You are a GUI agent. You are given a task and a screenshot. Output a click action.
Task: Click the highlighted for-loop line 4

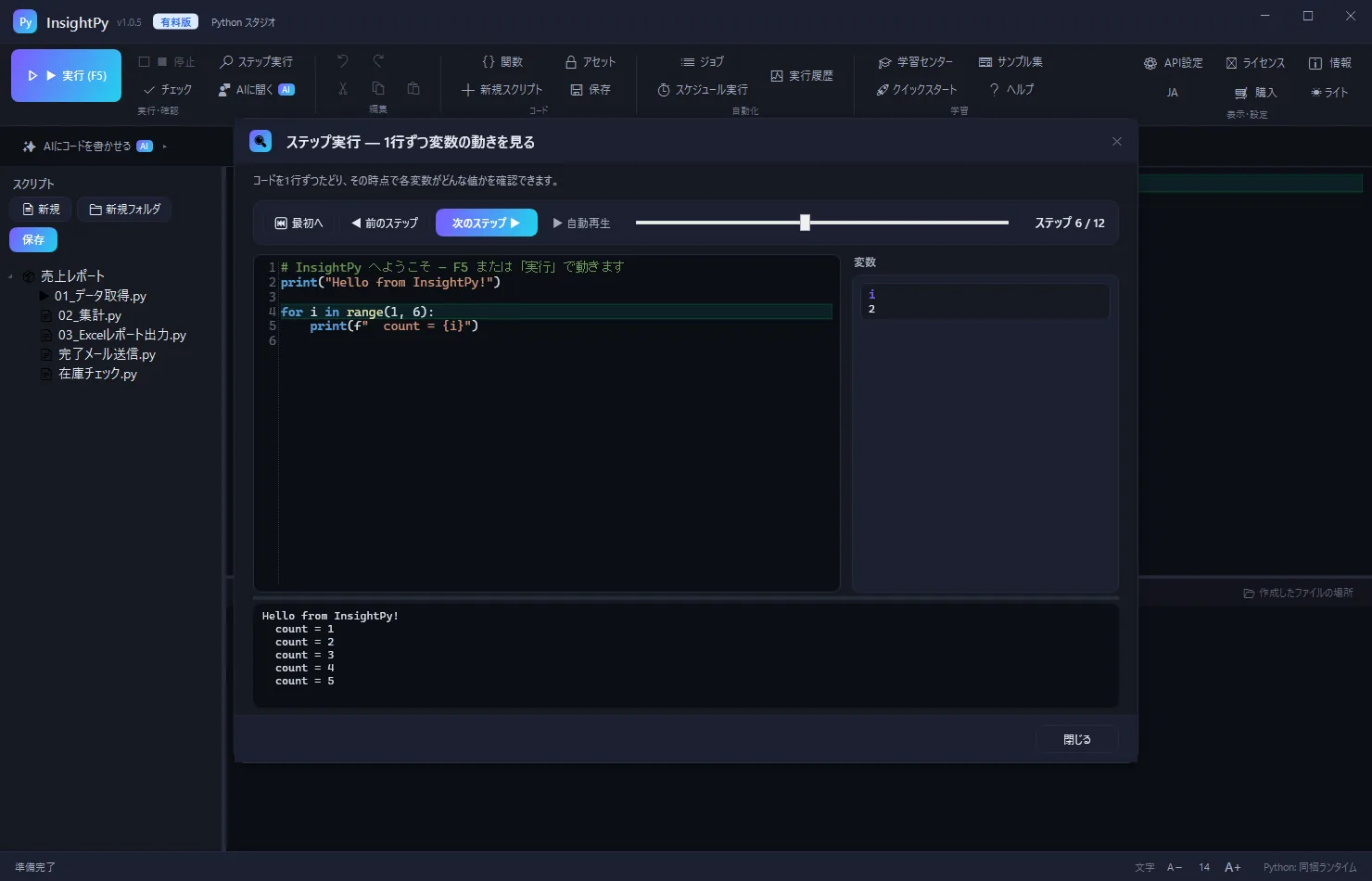556,312
